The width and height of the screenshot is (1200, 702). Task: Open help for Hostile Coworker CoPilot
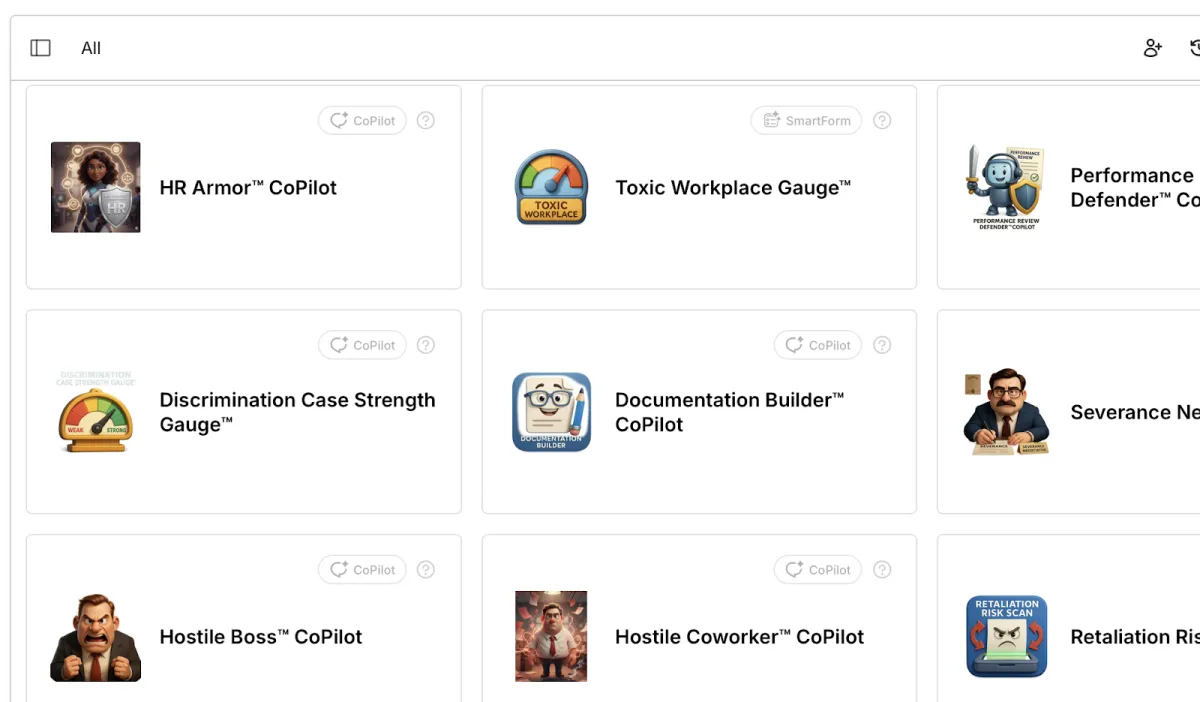(882, 570)
